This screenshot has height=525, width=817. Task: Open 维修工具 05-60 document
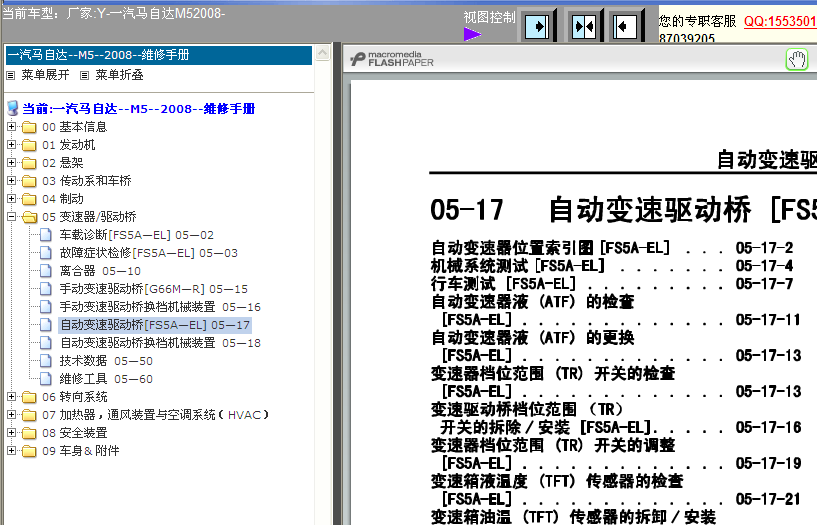pyautogui.click(x=106, y=379)
